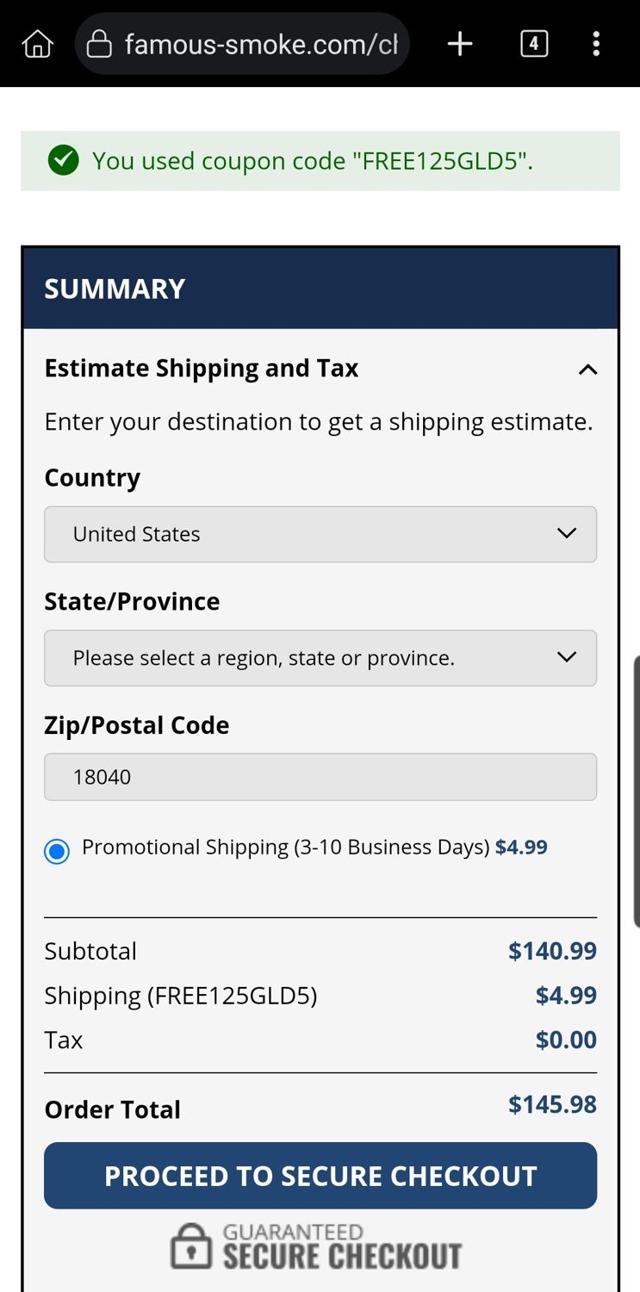Select the Promotional Shipping radio button

[57, 851]
